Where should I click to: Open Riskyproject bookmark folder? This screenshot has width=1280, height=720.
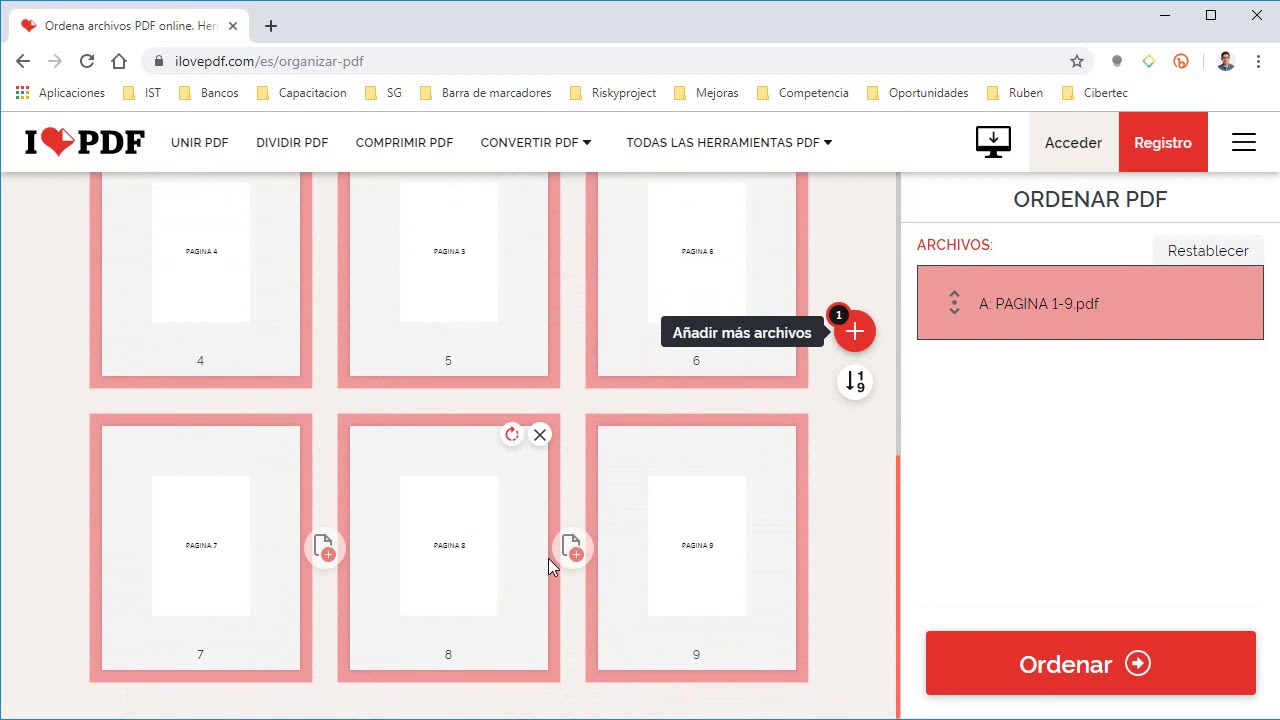(x=612, y=93)
